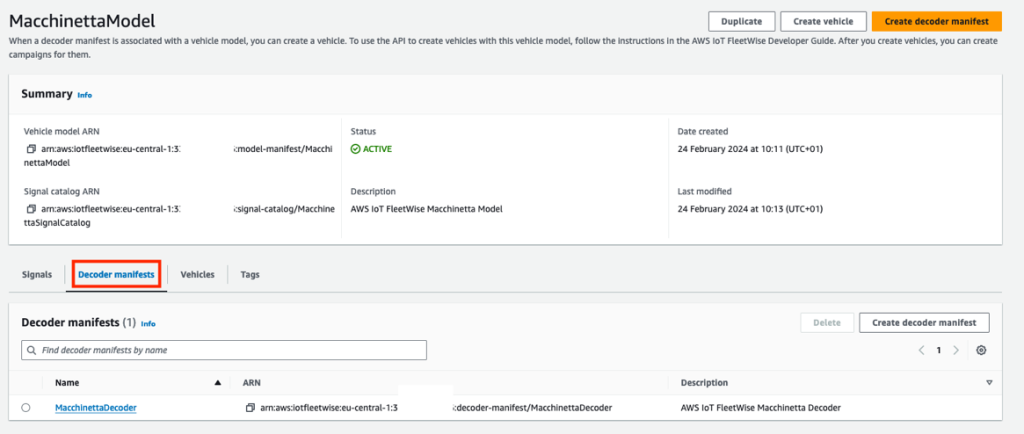The height and width of the screenshot is (434, 1024).
Task: Sort by the Description column arrow
Action: 989,382
